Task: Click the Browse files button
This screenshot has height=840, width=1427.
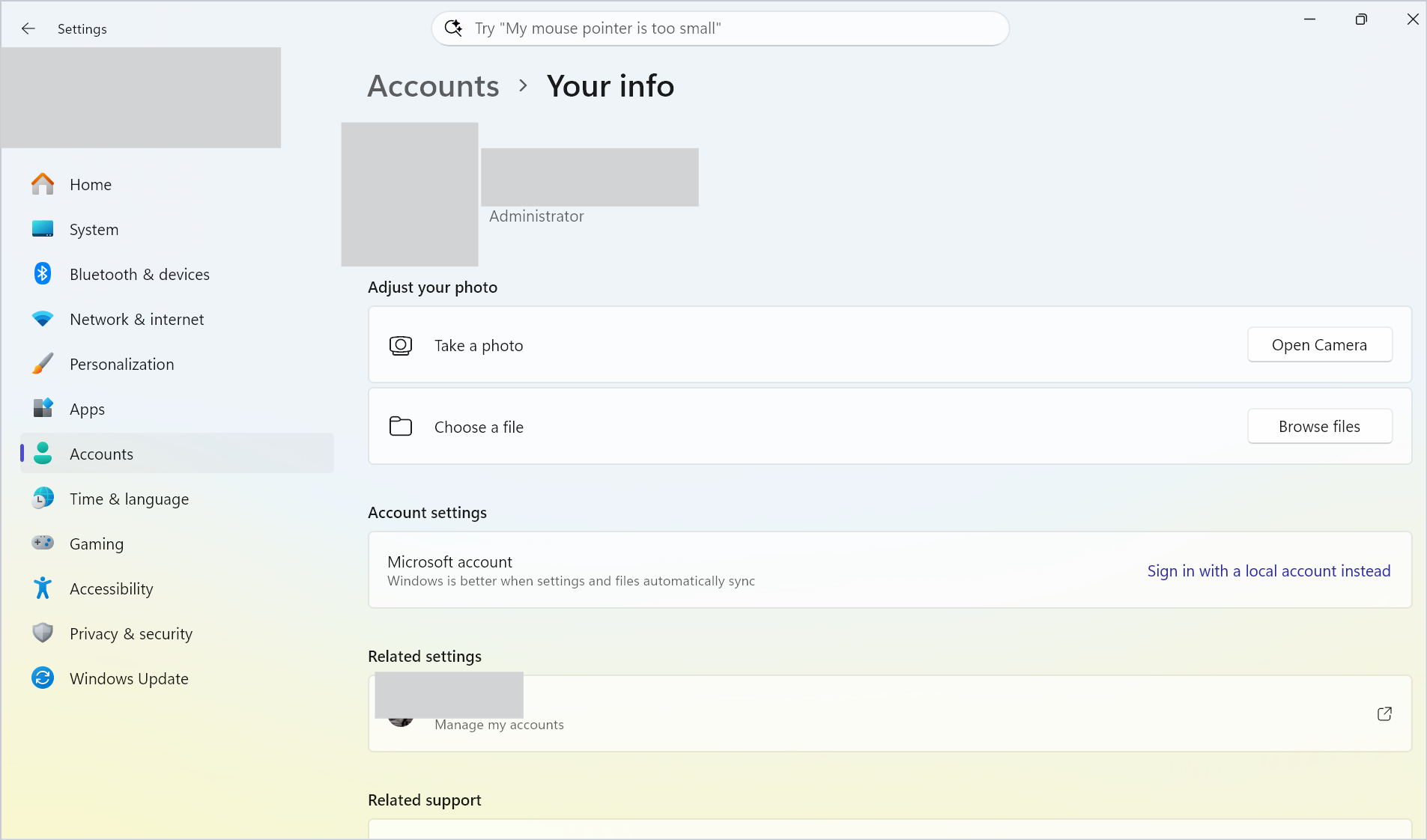Action: tap(1319, 427)
